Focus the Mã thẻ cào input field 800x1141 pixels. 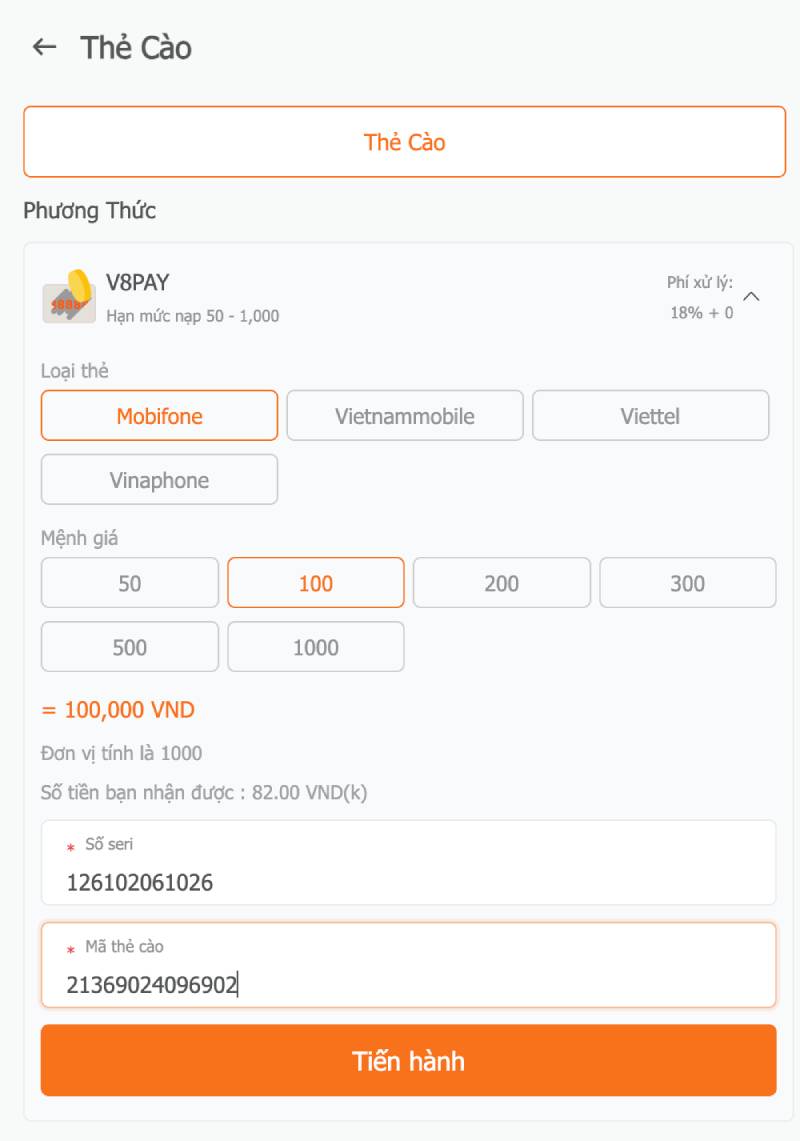408,985
